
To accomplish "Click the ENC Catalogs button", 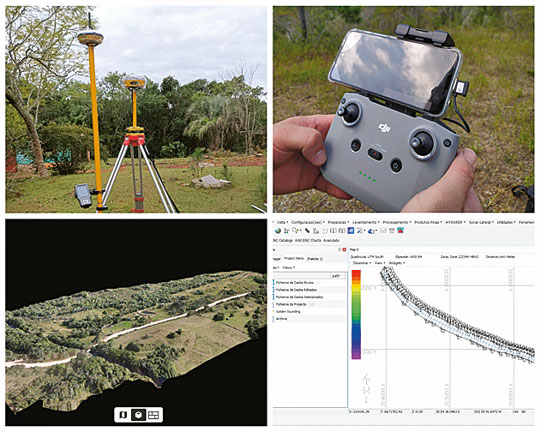I will pos(283,240).
